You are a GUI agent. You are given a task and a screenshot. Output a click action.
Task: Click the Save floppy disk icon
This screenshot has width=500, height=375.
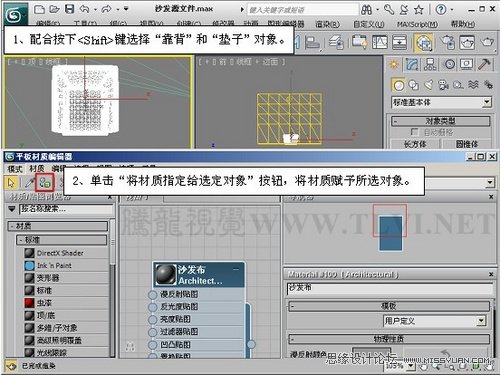point(69,9)
